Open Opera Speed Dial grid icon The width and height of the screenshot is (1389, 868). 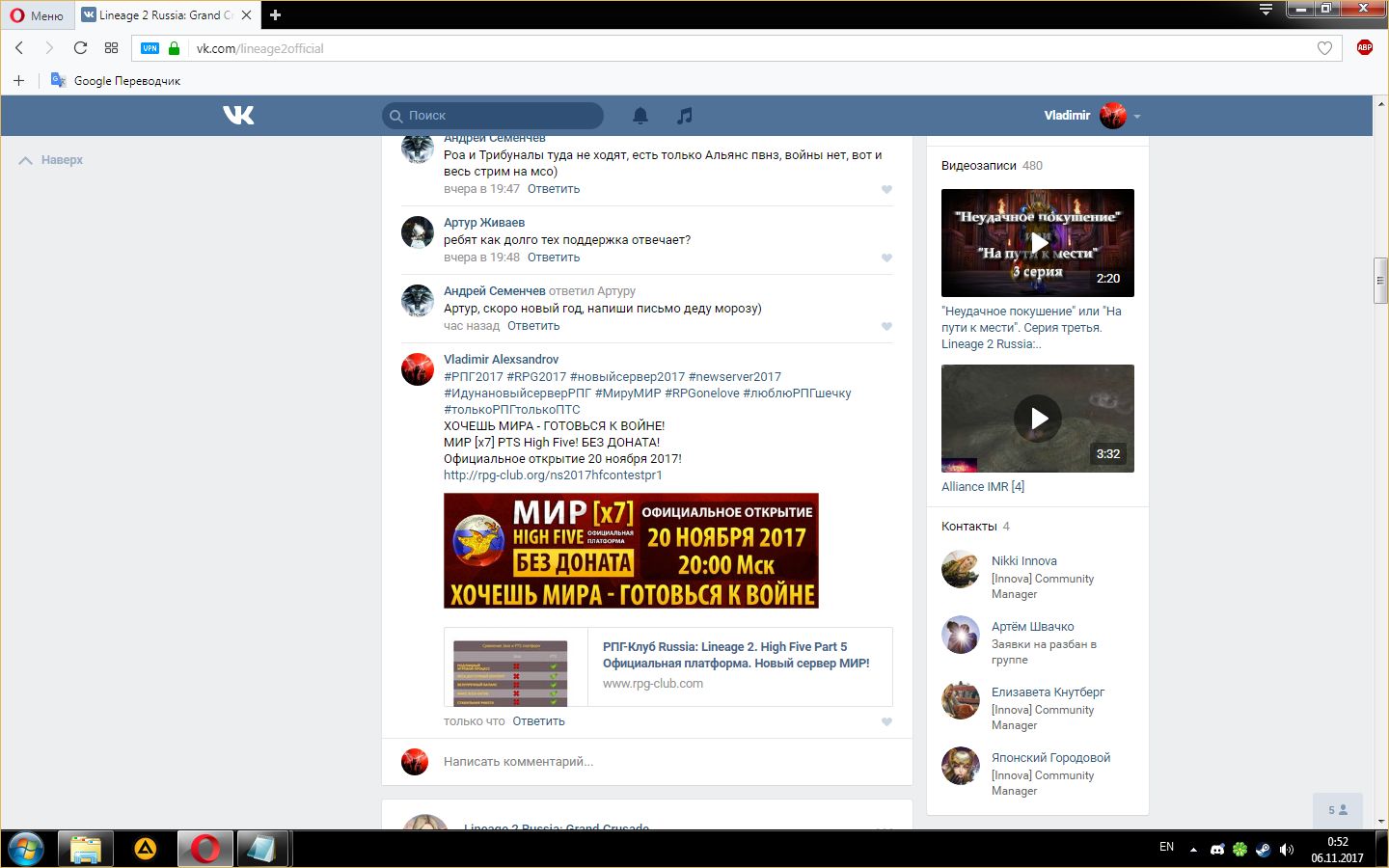click(x=111, y=48)
